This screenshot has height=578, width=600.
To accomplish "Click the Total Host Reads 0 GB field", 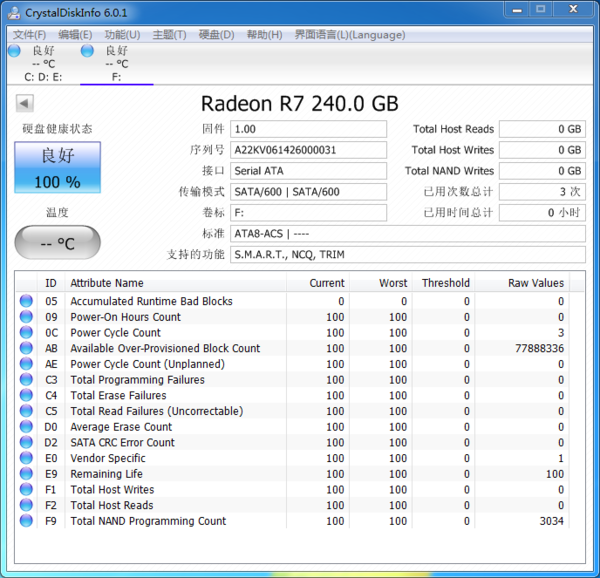I will (542, 129).
